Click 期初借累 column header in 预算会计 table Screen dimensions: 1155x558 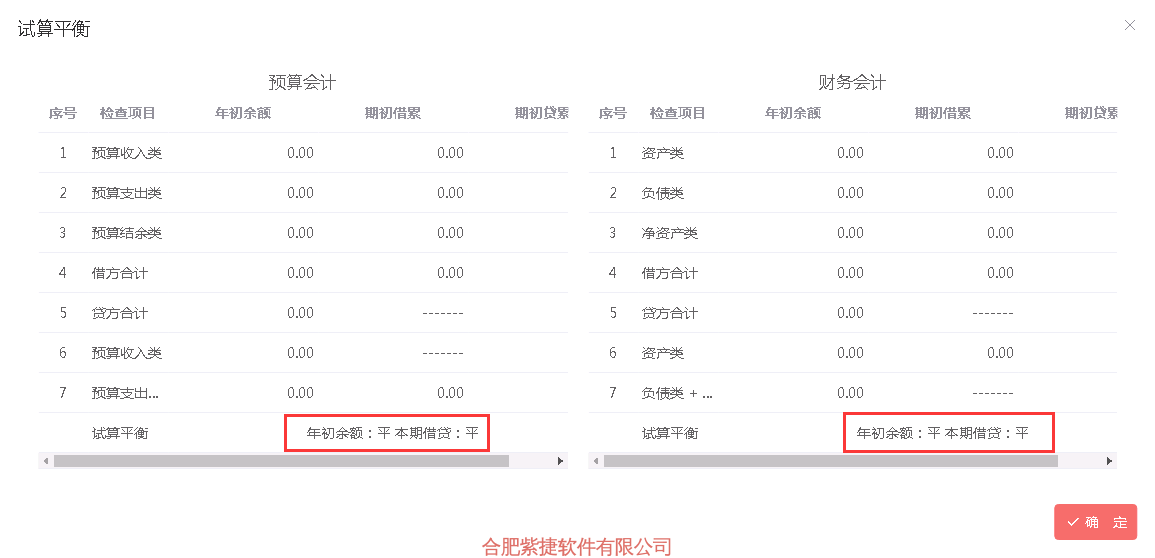point(393,113)
